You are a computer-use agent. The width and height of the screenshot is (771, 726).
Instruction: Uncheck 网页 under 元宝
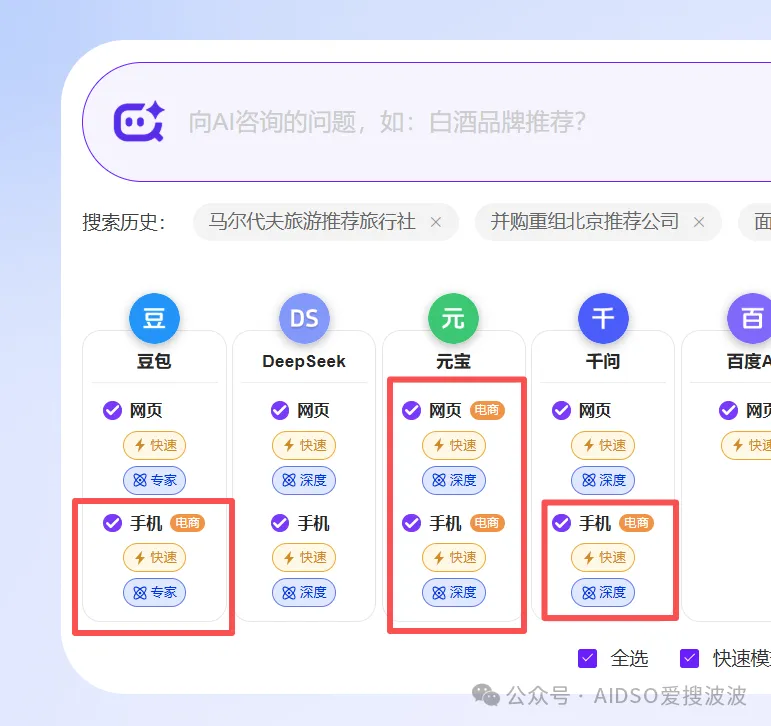coord(412,410)
